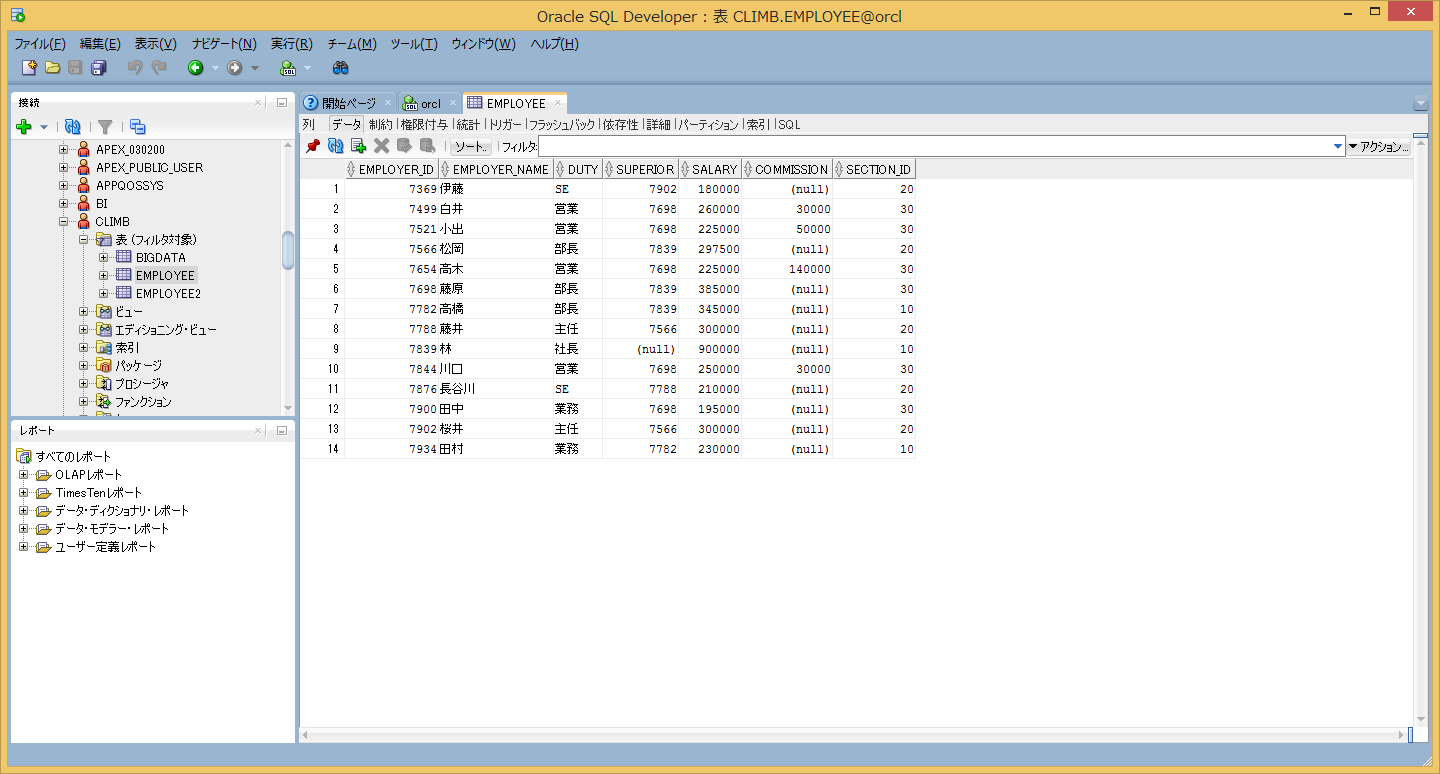Click the schema browser icon in connections toolbar
1440x774 pixels.
(138, 127)
